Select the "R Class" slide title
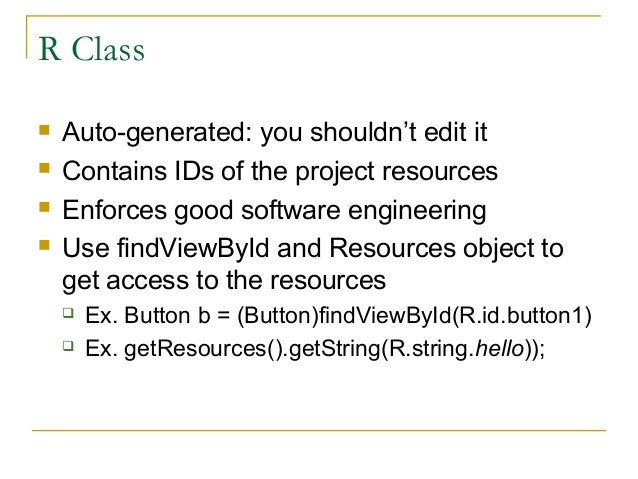Viewport: 638px width, 479px height. click(x=91, y=49)
